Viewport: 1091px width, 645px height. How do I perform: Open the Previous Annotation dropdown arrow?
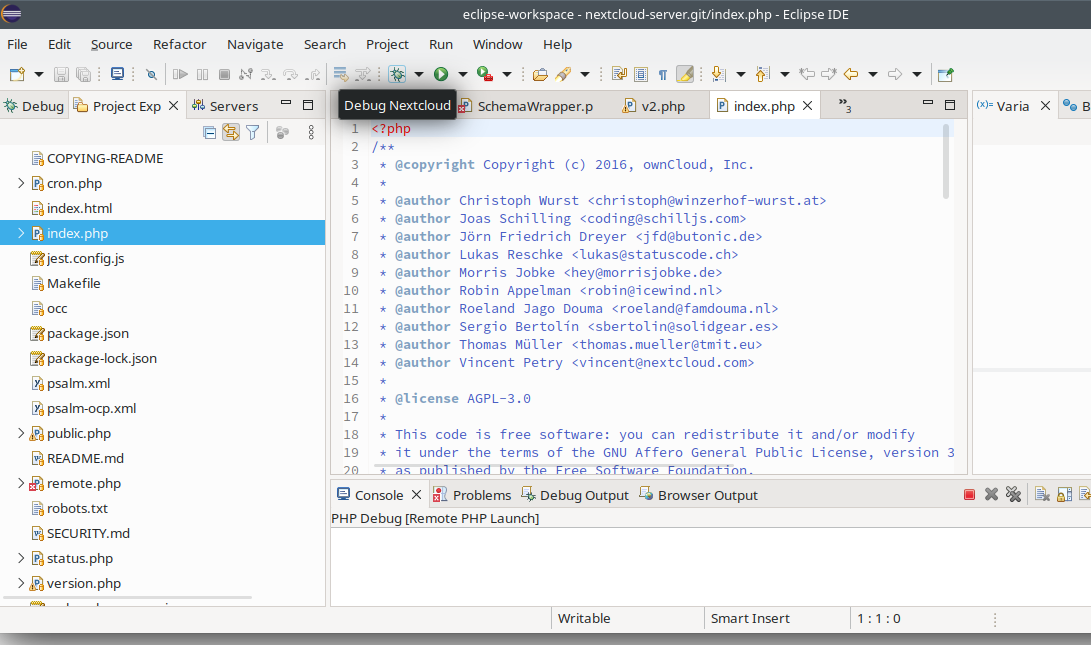(x=784, y=74)
